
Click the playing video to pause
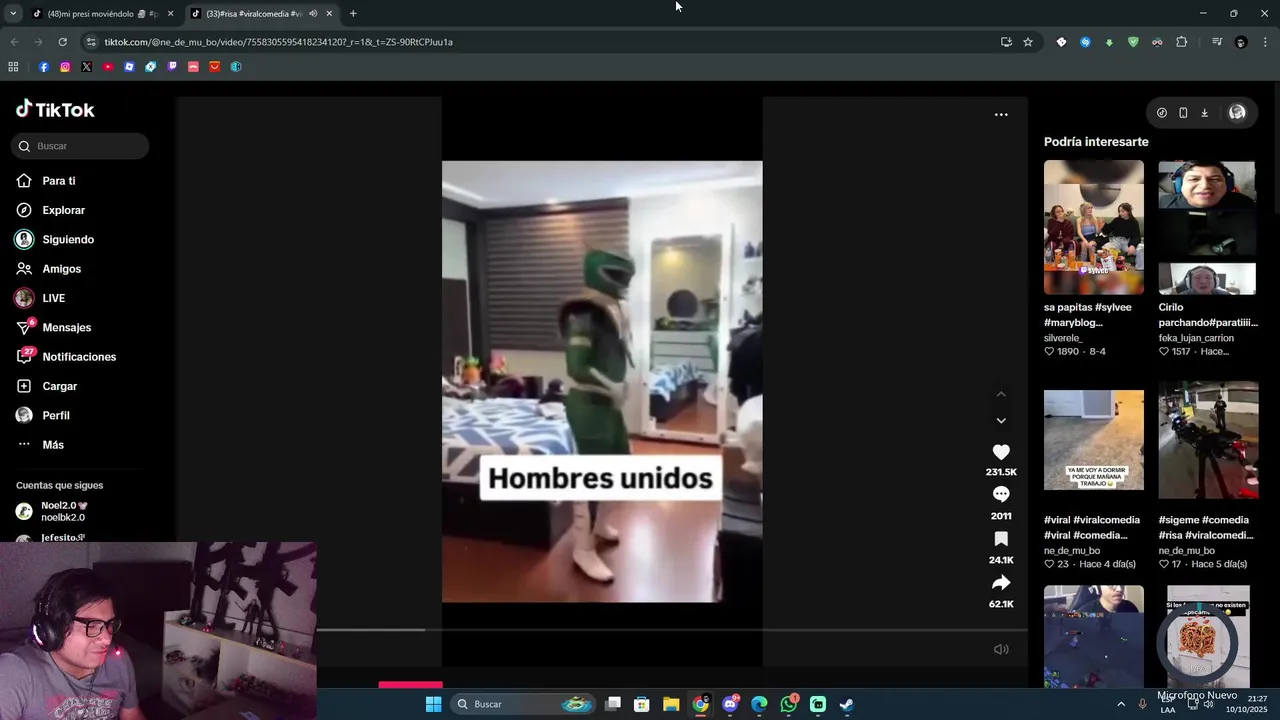tap(602, 382)
